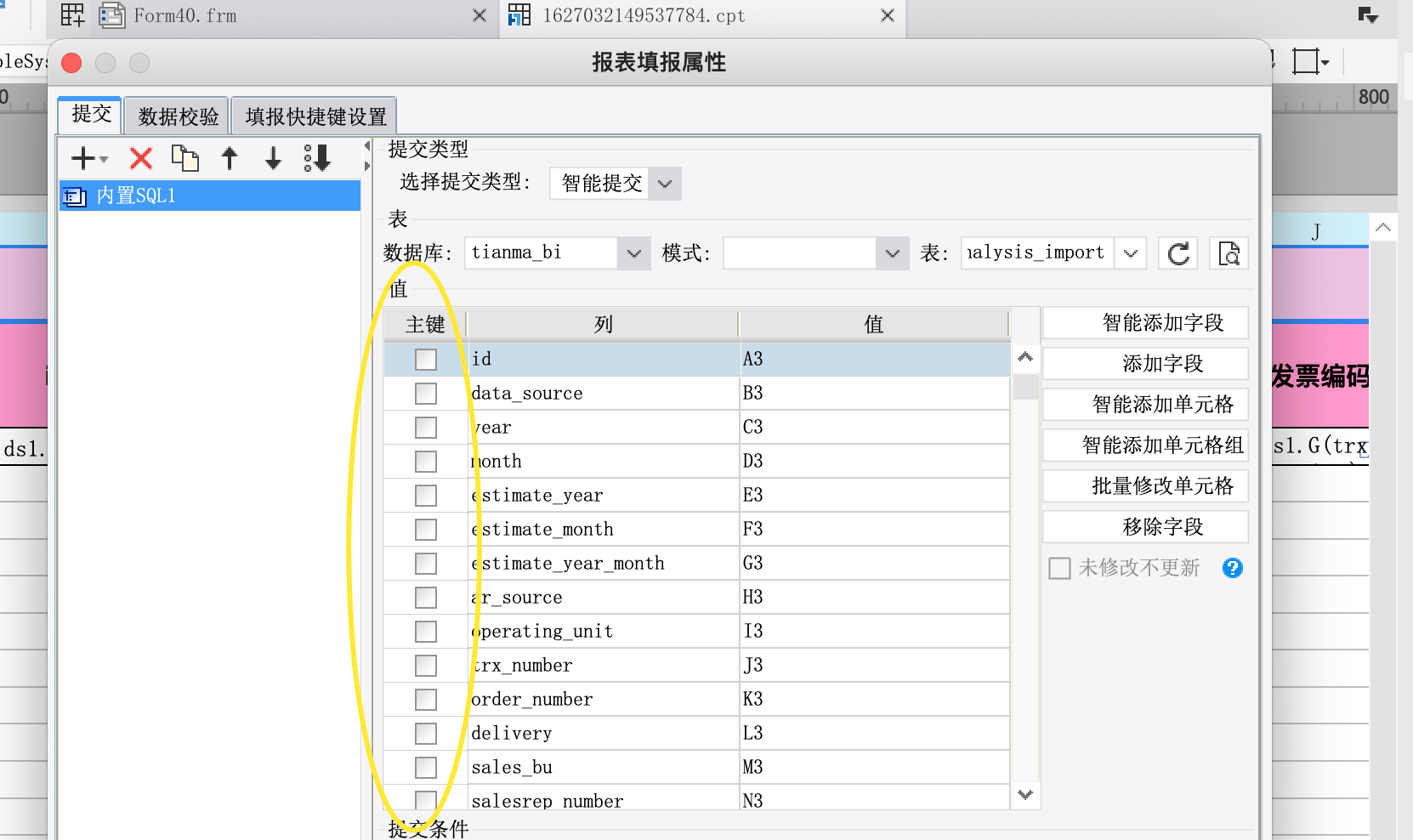Switch to the 填报快捷键设置 tab
Screen dimensions: 1413x840
coord(315,116)
